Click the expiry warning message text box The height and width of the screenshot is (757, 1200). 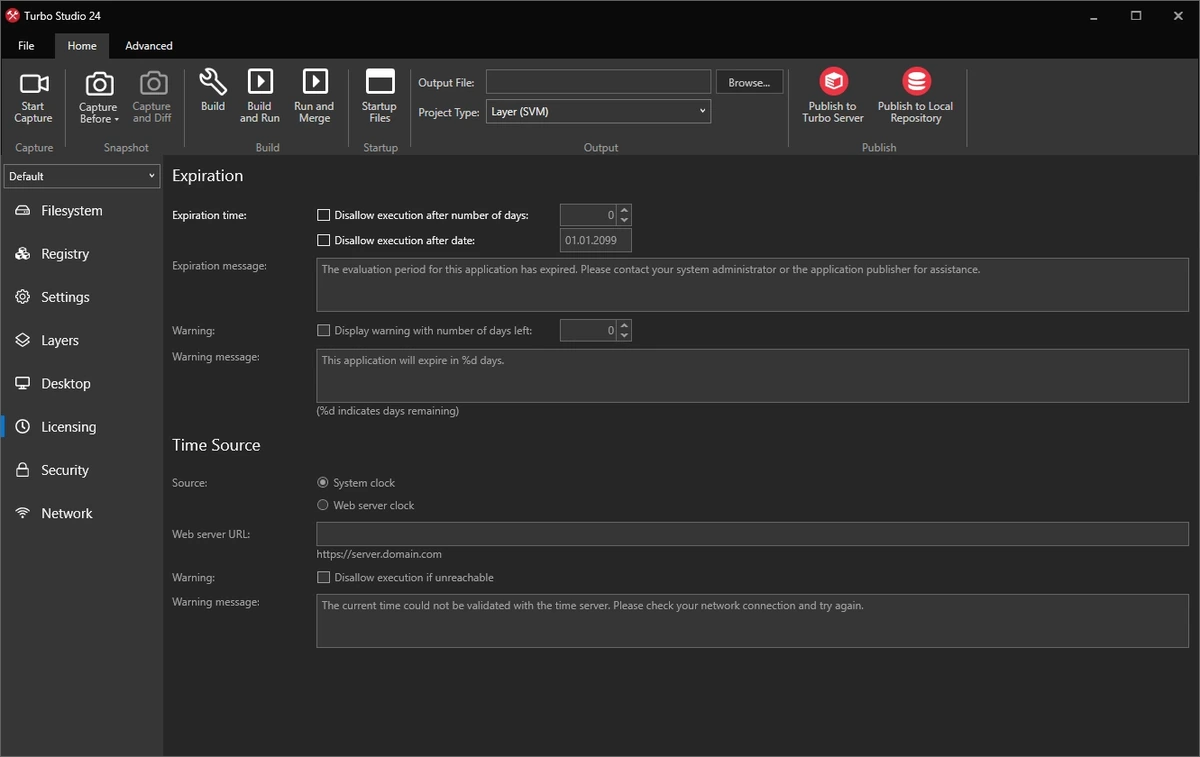752,376
